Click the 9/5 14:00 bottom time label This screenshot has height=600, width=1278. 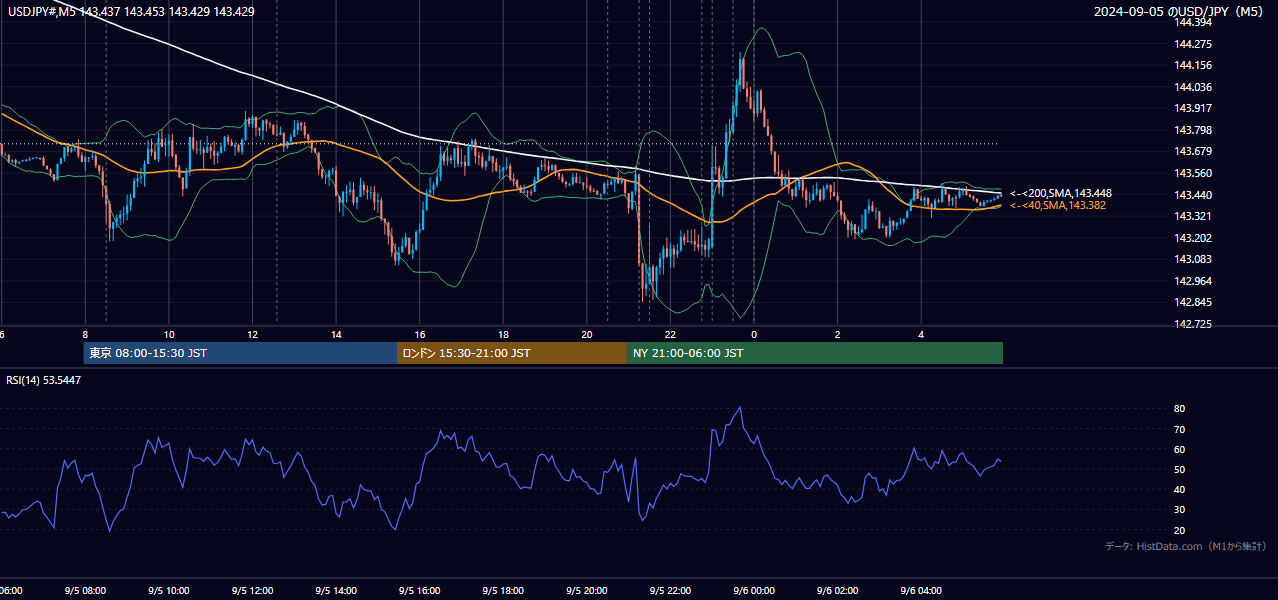335,590
